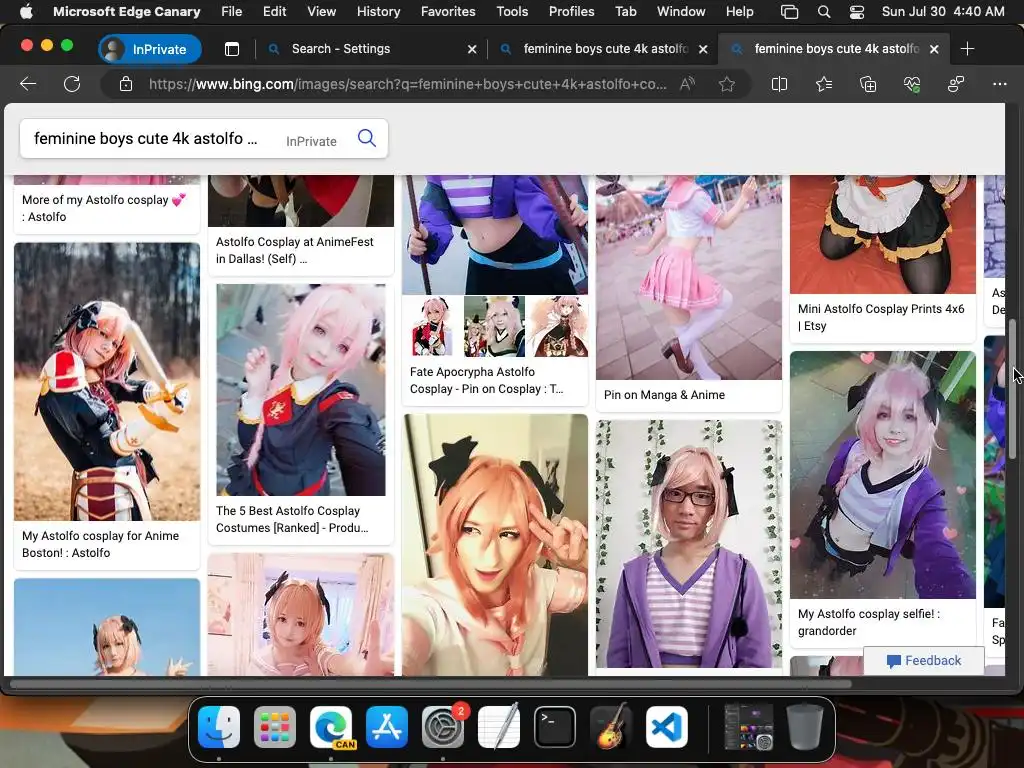Open the Profiles menu
The image size is (1024, 768).
pyautogui.click(x=571, y=12)
